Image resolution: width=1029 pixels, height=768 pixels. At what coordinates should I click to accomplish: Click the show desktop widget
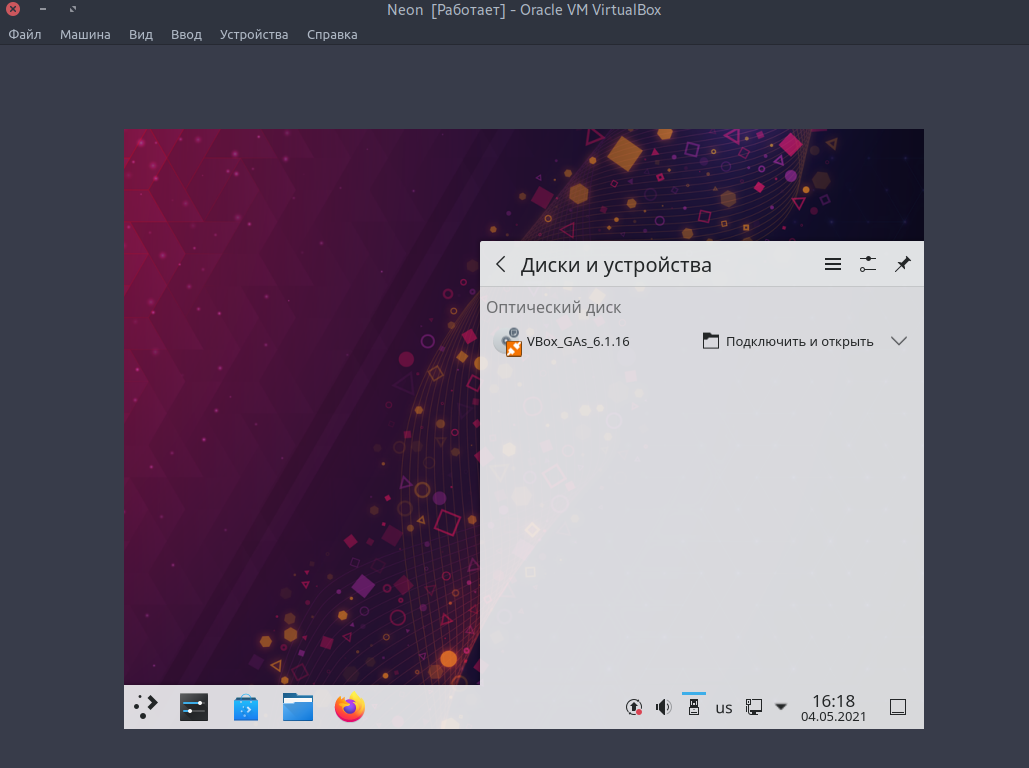[x=897, y=706]
